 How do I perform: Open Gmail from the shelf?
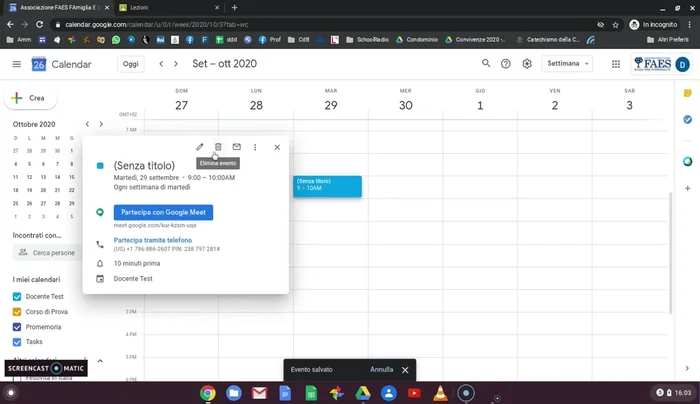point(259,393)
